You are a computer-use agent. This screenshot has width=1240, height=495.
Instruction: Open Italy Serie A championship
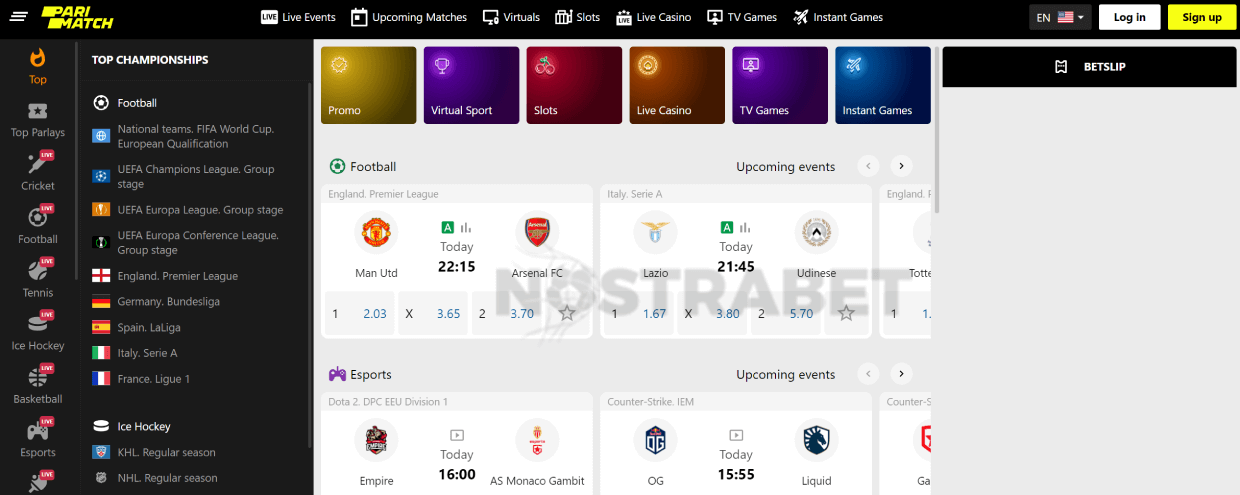(x=136, y=353)
